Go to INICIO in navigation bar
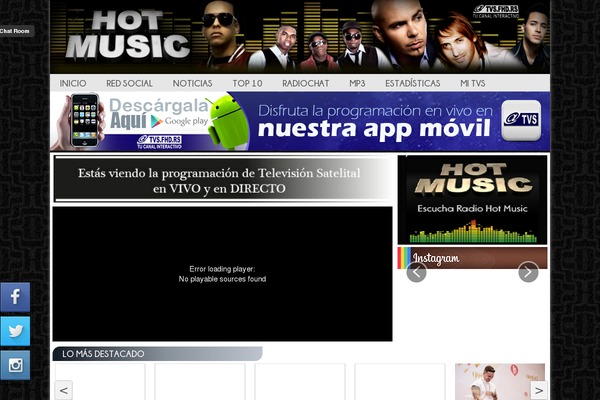This screenshot has height=400, width=600. click(73, 83)
